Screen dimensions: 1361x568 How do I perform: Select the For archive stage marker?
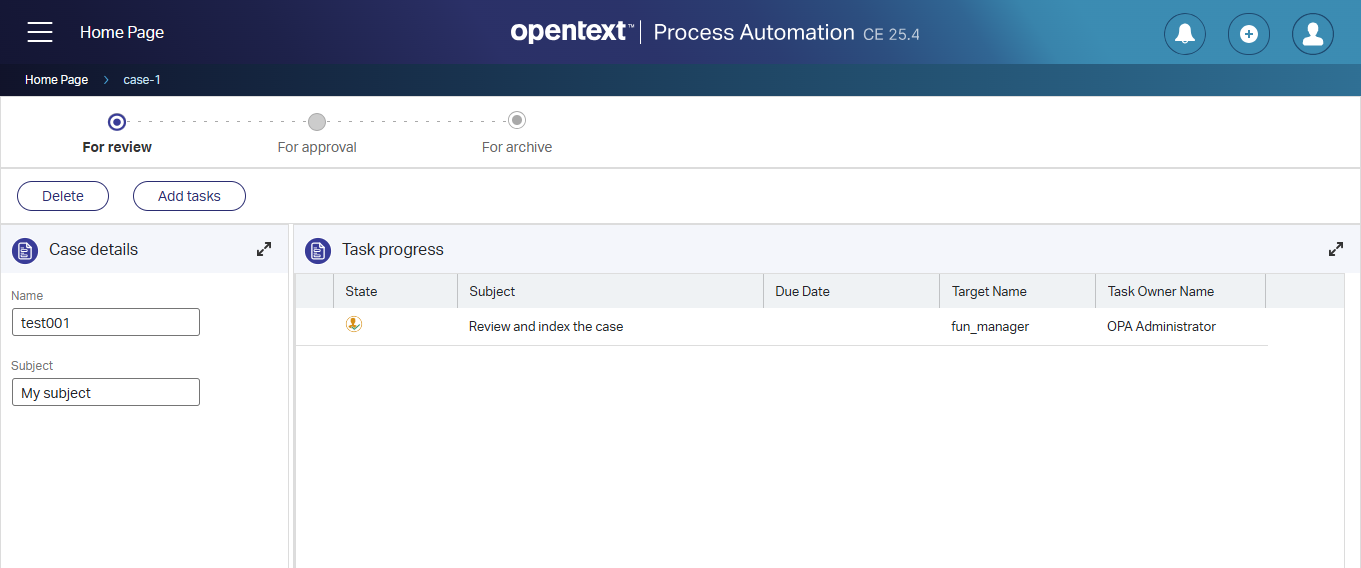point(517,121)
